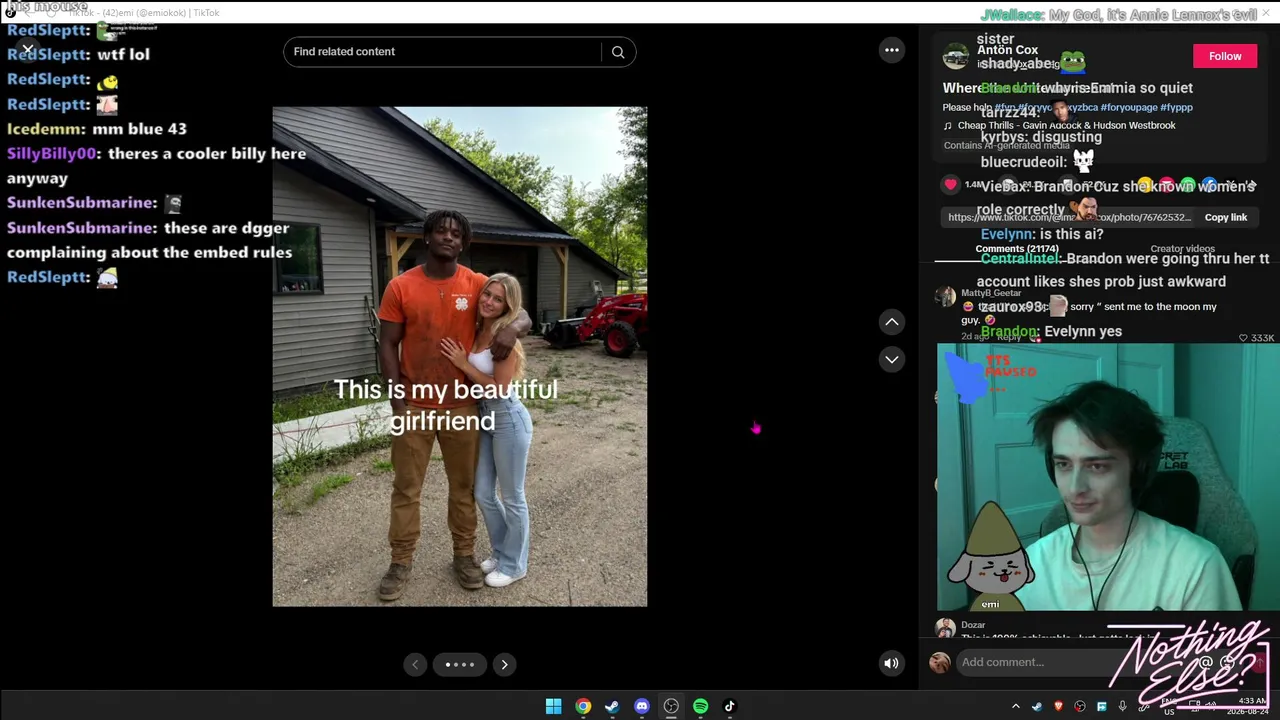Close the TikTok photo viewer
This screenshot has width=1280, height=720.
coord(28,48)
